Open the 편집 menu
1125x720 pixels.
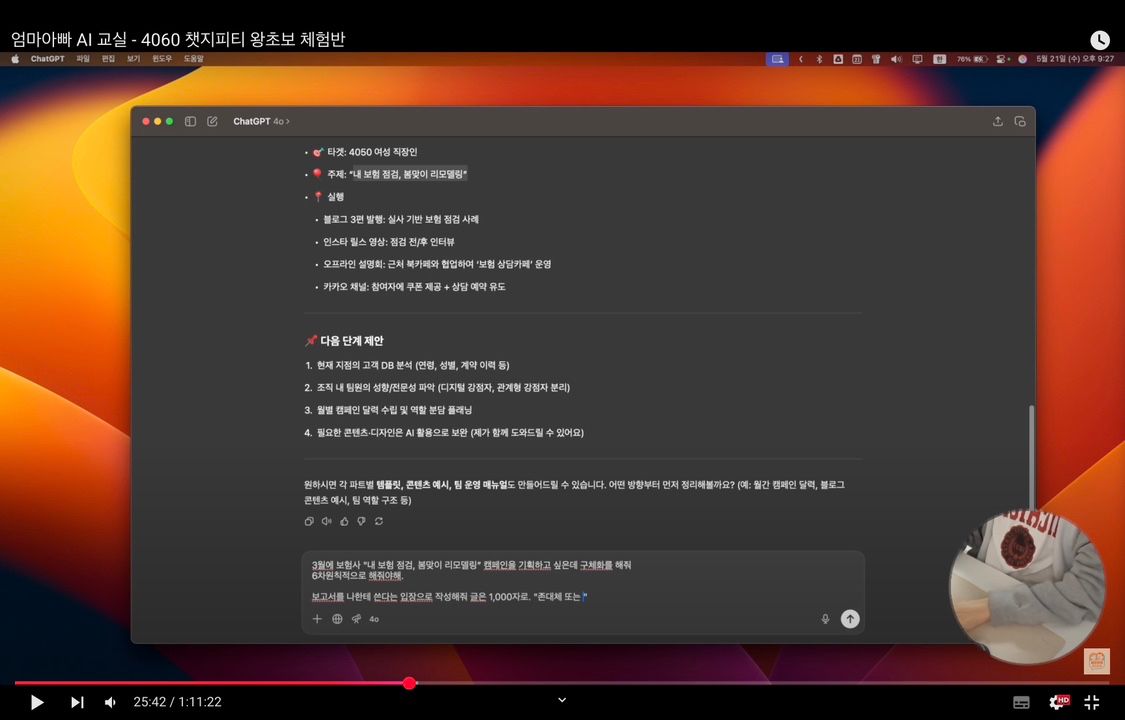(x=108, y=59)
